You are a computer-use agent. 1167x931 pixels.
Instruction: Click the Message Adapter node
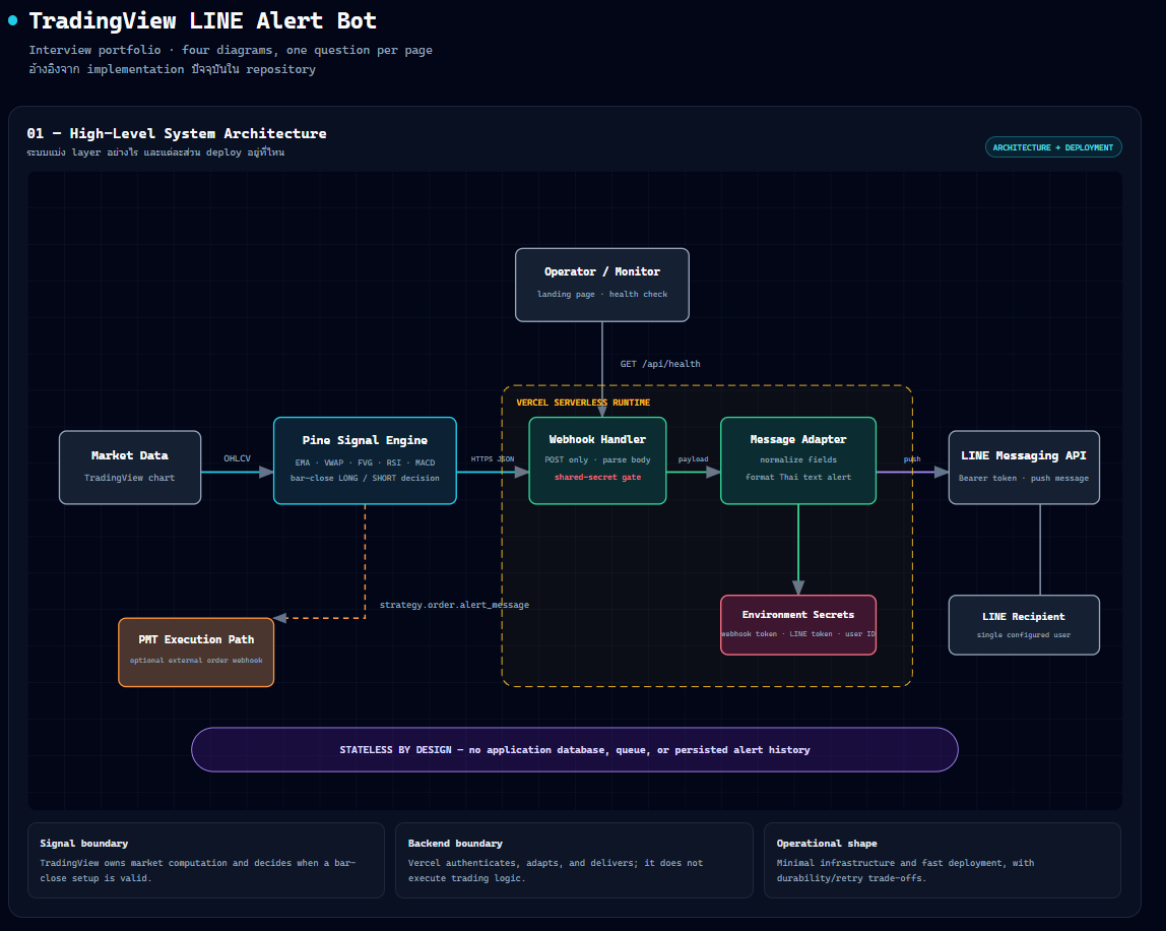(798, 461)
